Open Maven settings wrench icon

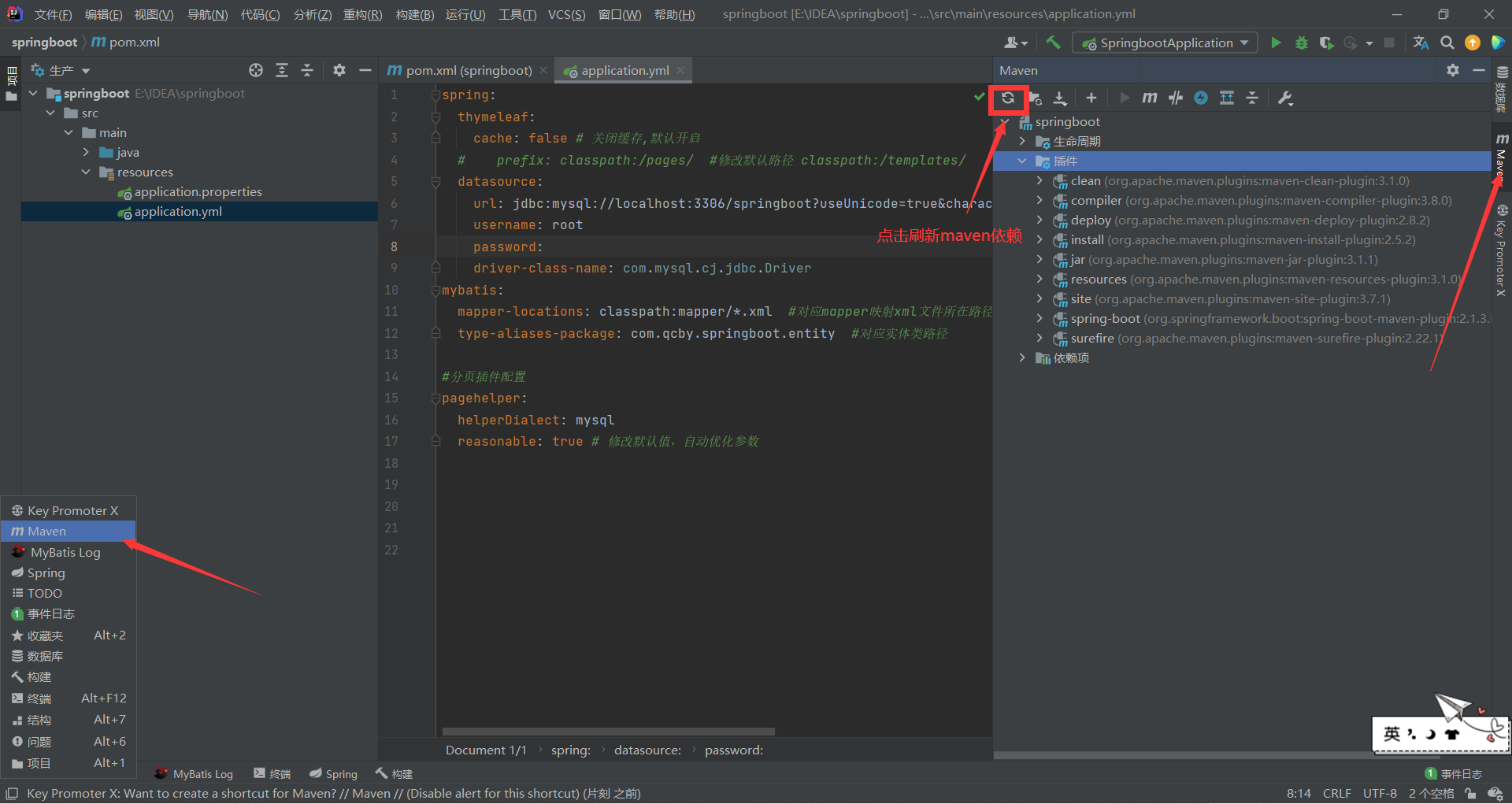pyautogui.click(x=1285, y=98)
